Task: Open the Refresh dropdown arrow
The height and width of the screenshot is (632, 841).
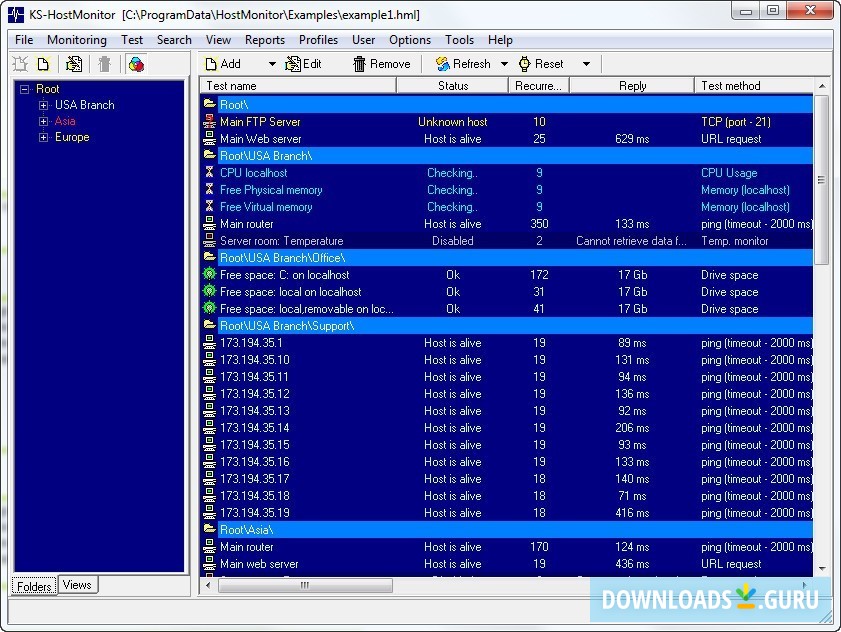Action: click(504, 64)
